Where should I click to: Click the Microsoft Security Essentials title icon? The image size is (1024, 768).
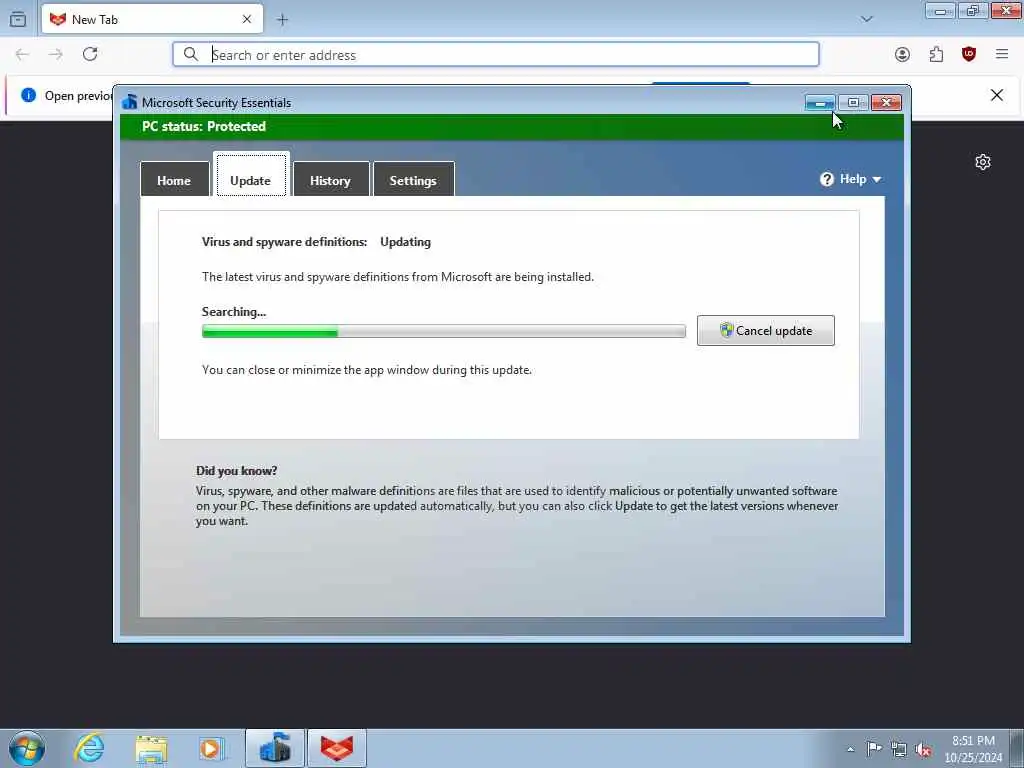[x=130, y=102]
